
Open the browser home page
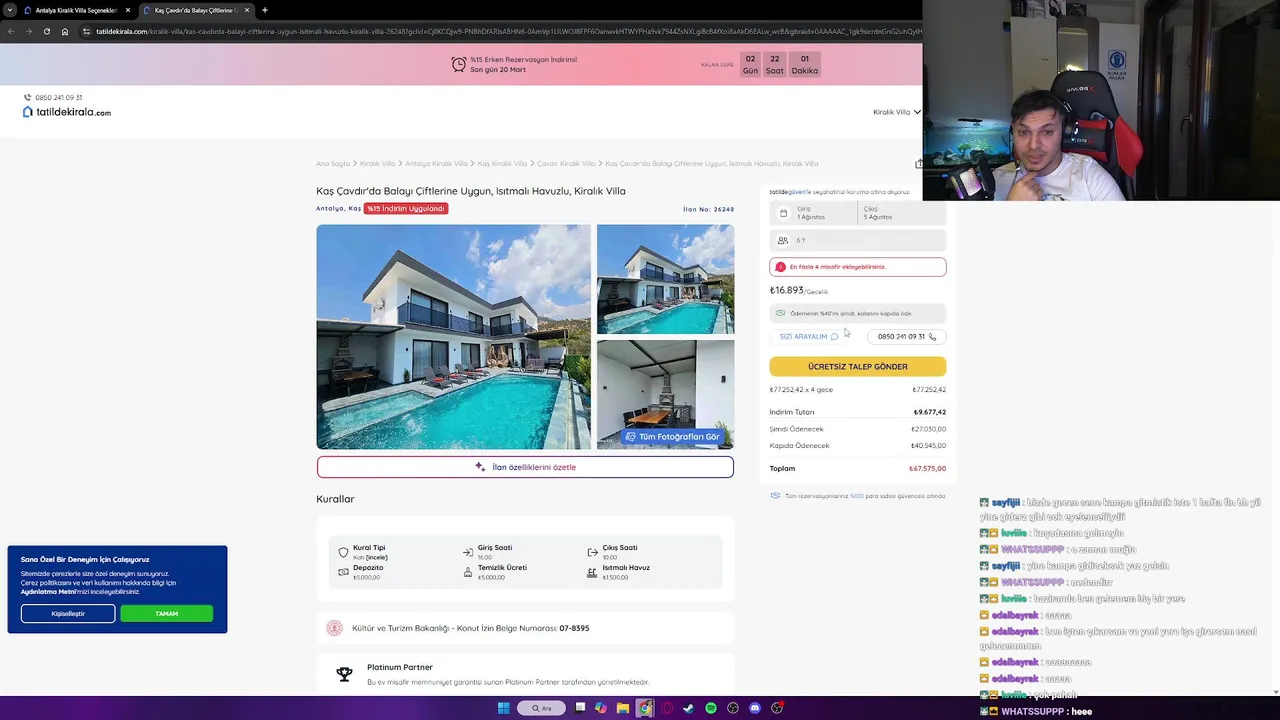(65, 31)
